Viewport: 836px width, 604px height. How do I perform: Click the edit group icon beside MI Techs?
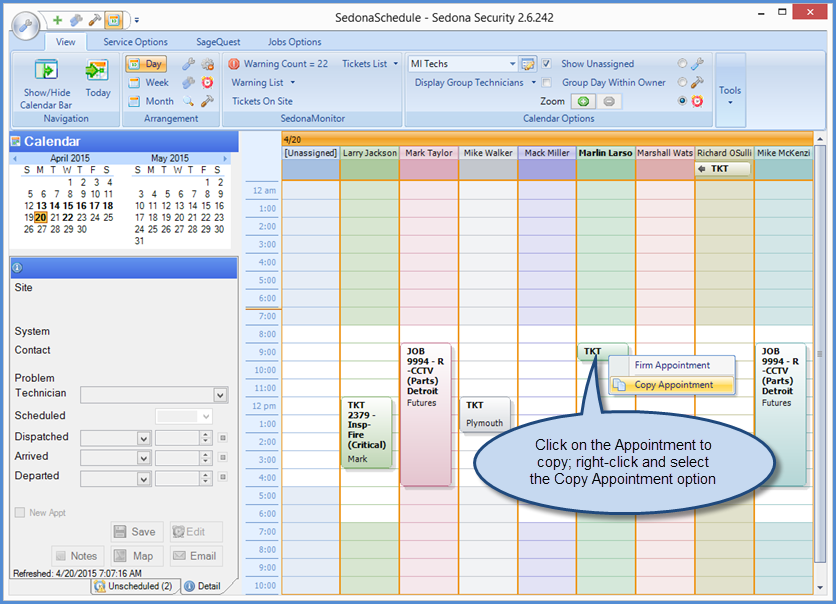[528, 64]
